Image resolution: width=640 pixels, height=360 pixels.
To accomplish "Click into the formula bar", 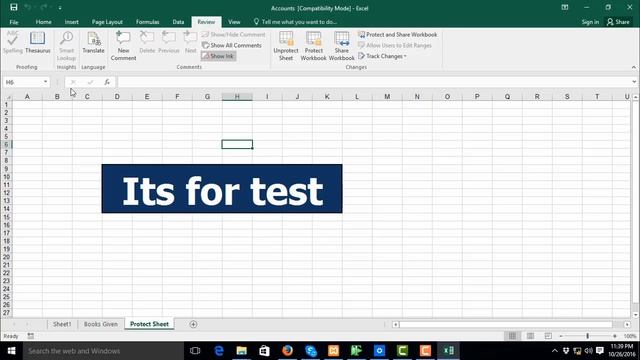I will point(373,82).
